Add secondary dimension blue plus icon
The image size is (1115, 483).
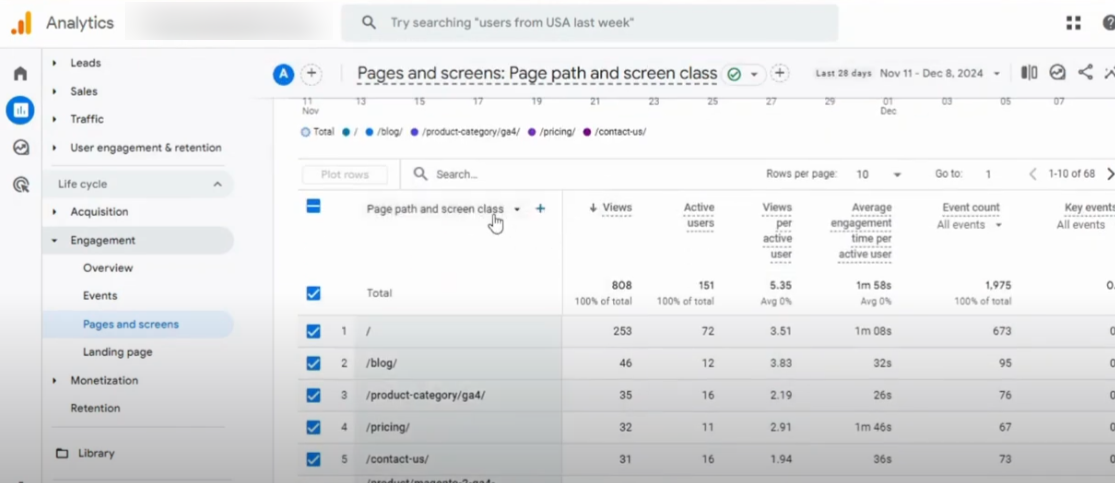point(540,209)
